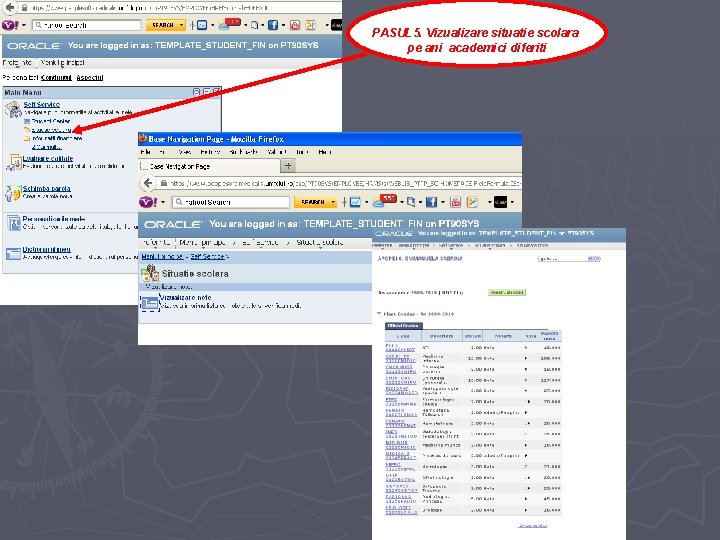Click the red shopping bag icon in the Firefox window toolbar
Screen dimensions: 720x540
(x=455, y=202)
